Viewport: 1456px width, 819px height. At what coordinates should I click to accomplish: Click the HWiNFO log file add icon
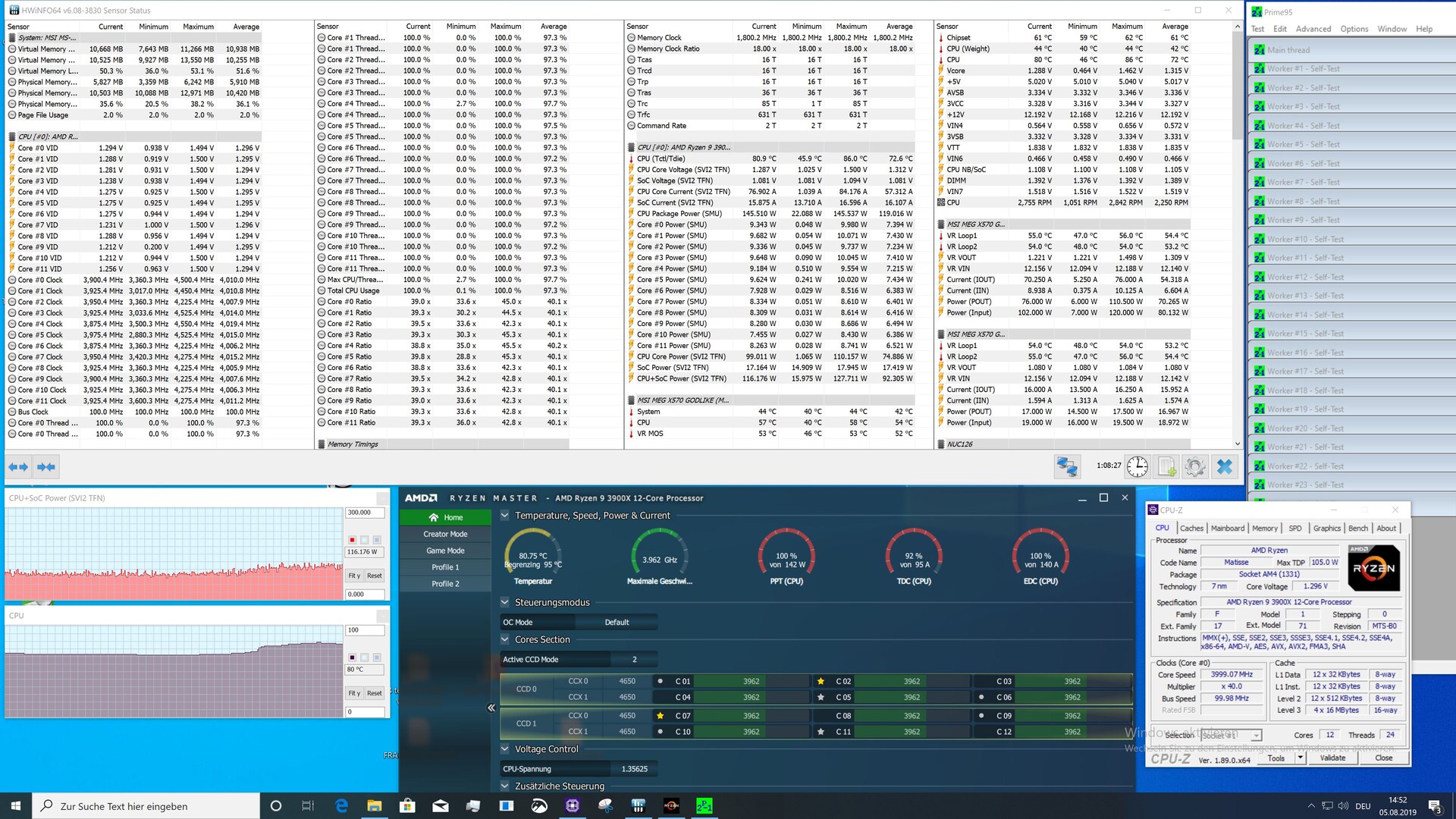(1167, 466)
